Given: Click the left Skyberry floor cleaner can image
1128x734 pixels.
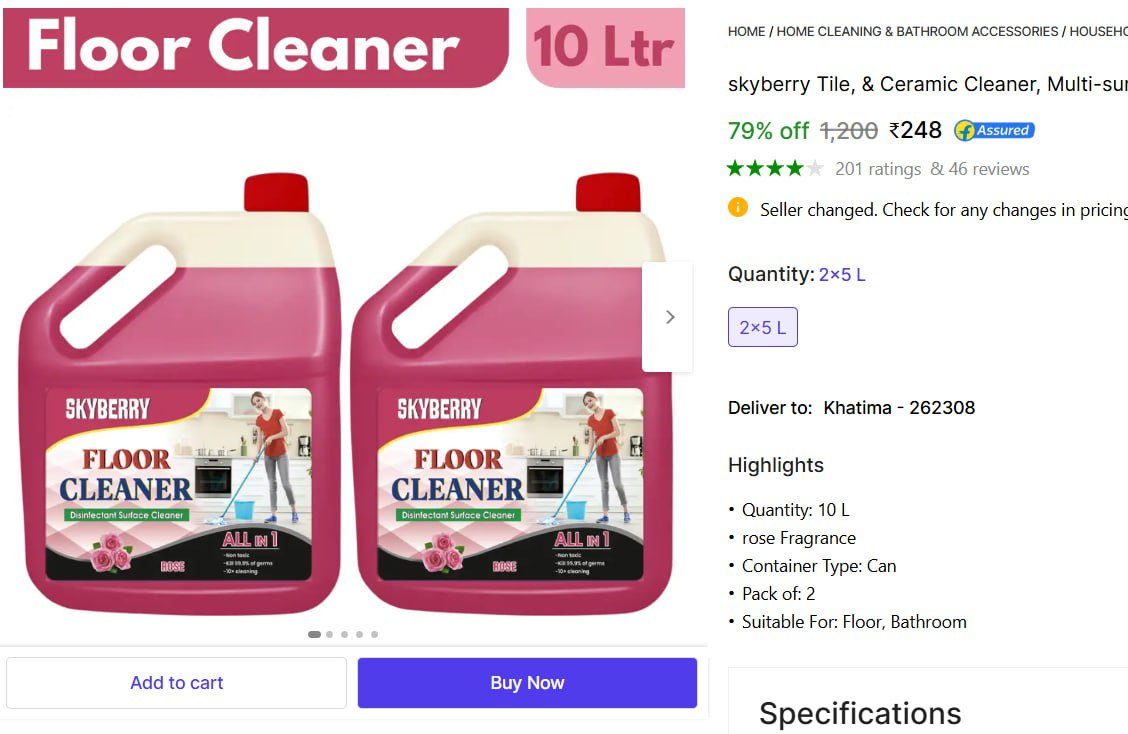Looking at the screenshot, I should coord(179,394).
